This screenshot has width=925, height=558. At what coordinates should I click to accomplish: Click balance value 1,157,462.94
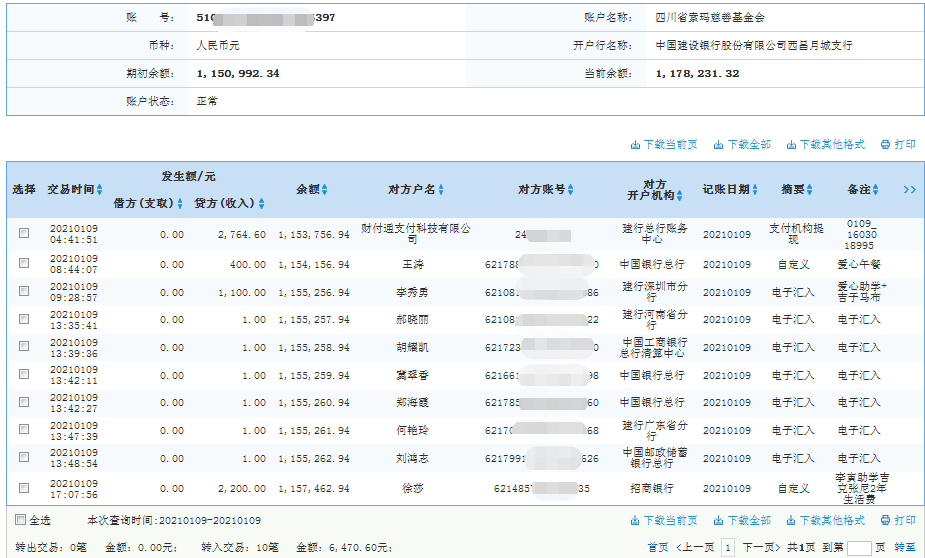coord(314,488)
